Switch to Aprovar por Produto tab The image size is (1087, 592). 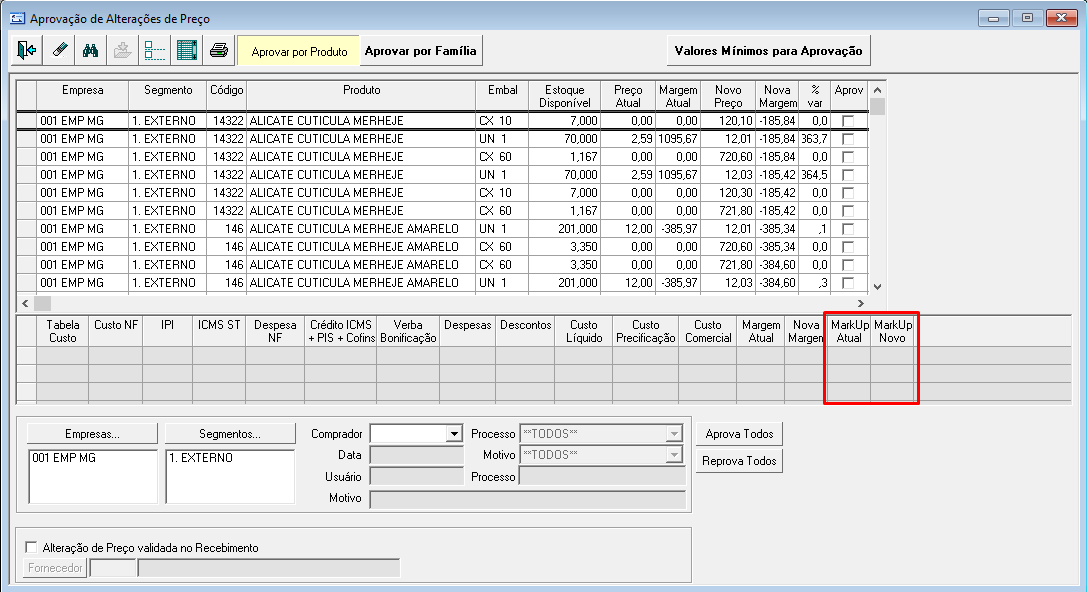click(299, 51)
